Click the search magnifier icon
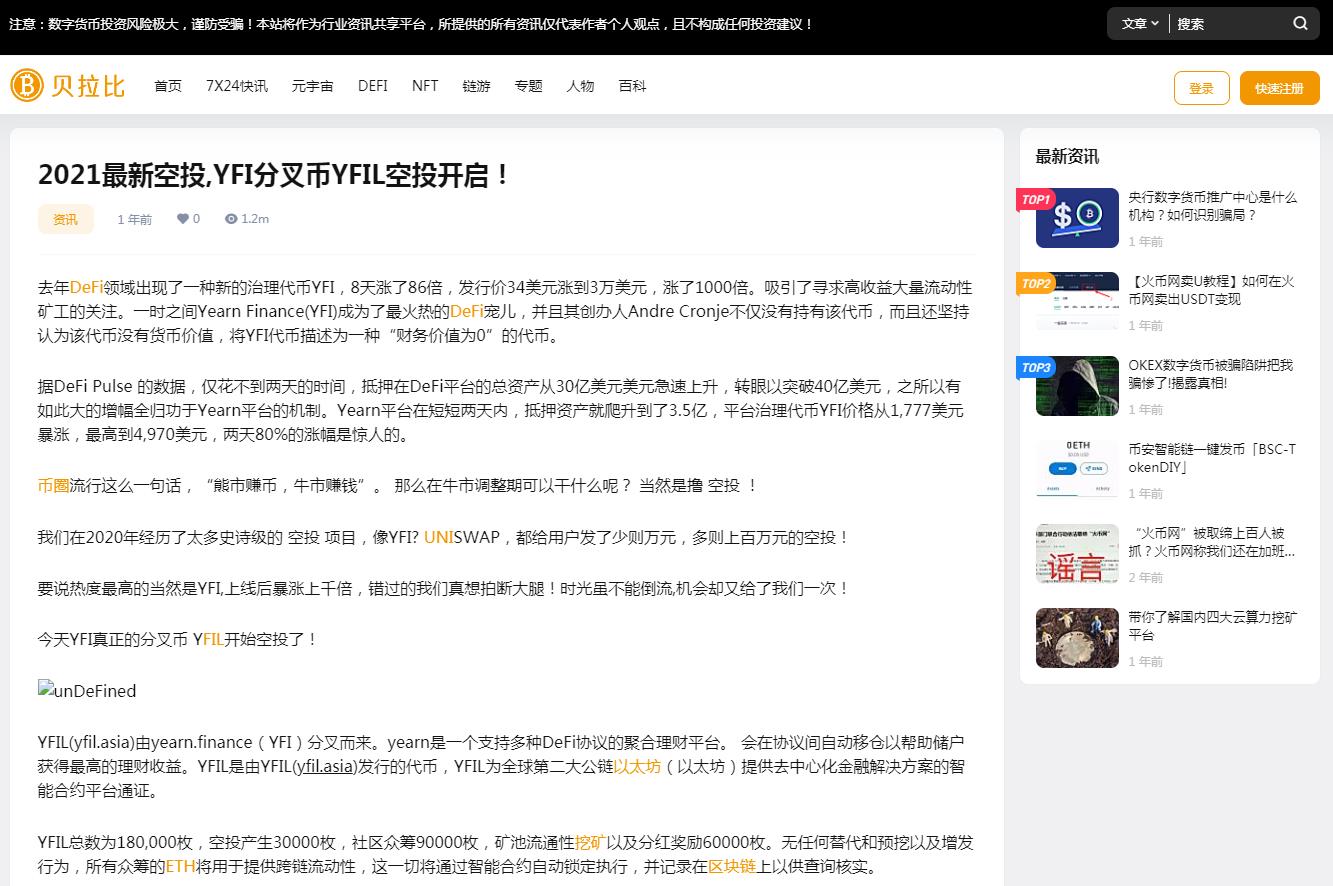This screenshot has height=886, width=1333. (x=1300, y=23)
